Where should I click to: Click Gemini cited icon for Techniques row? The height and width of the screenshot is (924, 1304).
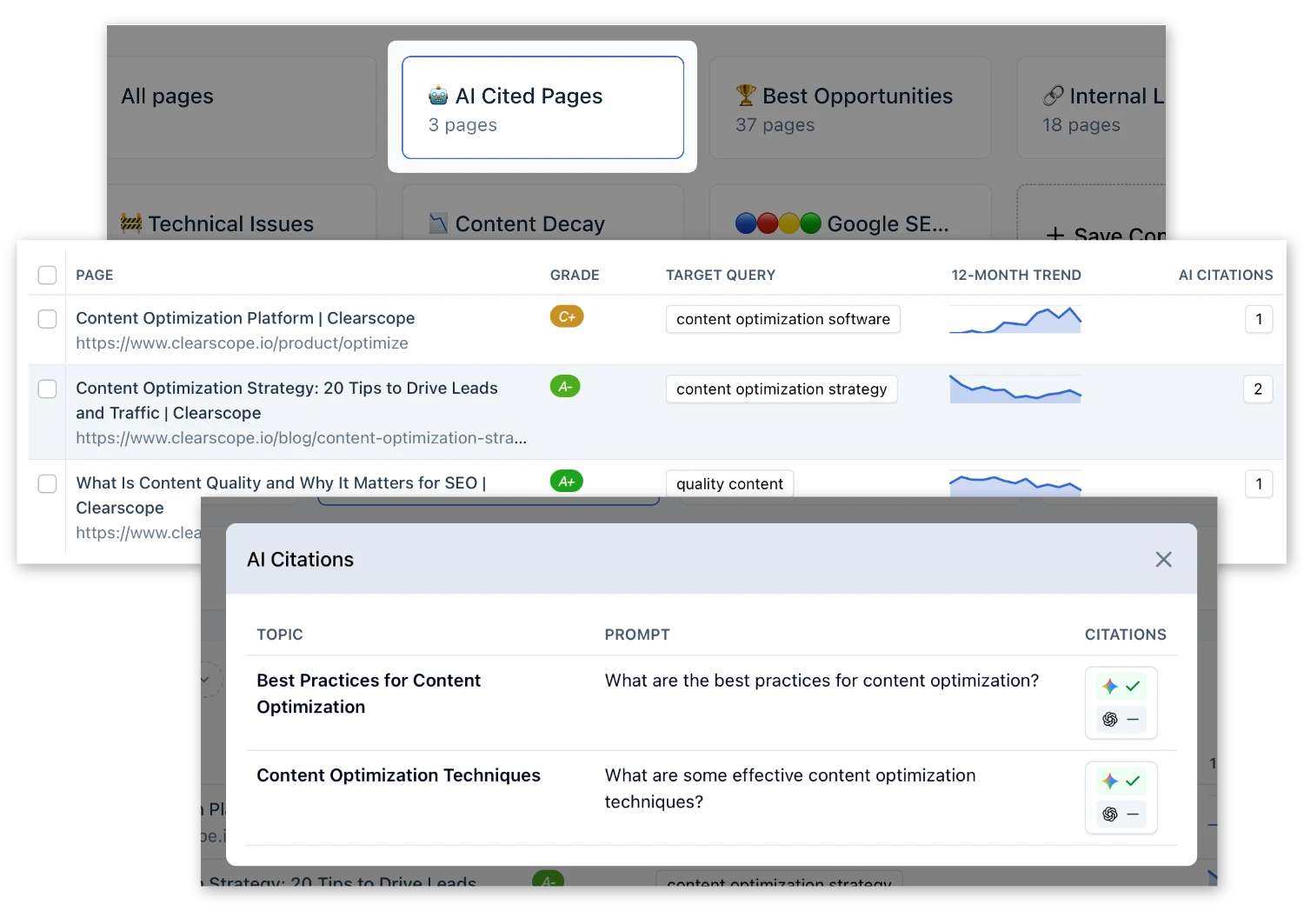coord(1110,781)
